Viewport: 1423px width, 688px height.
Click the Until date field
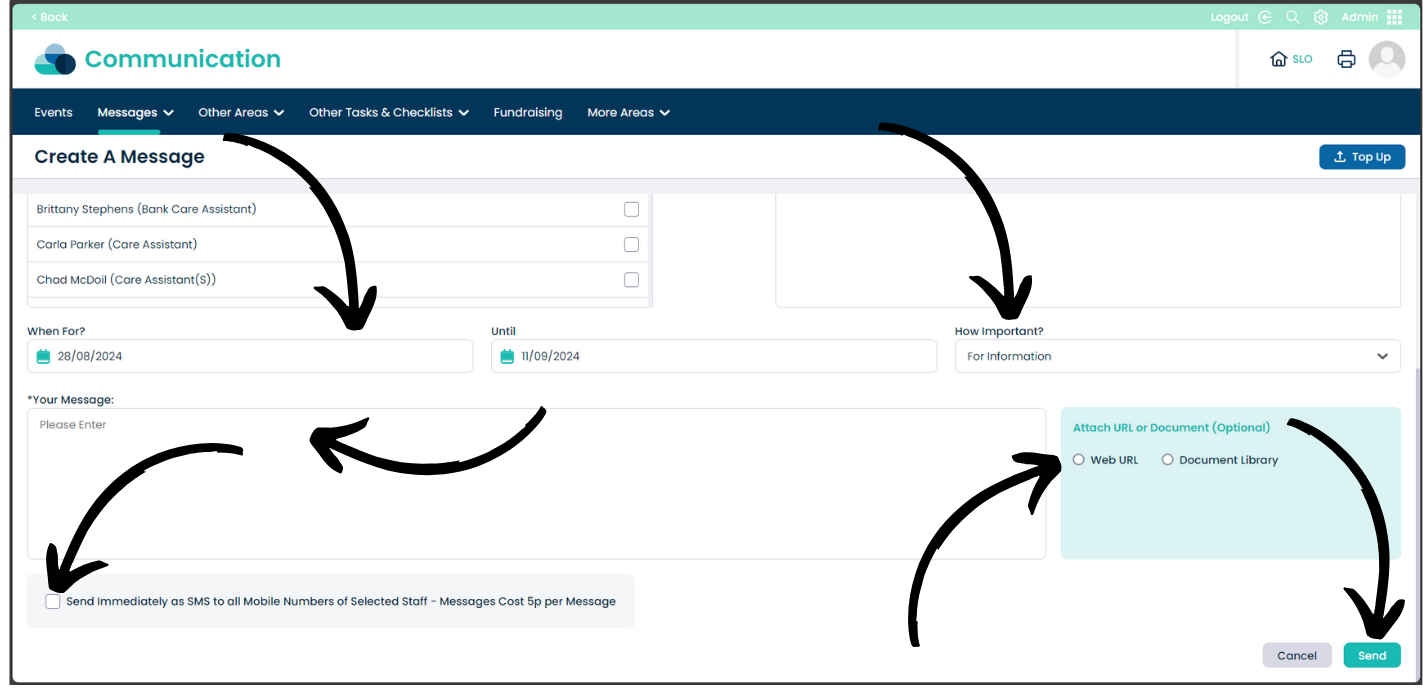coord(714,356)
